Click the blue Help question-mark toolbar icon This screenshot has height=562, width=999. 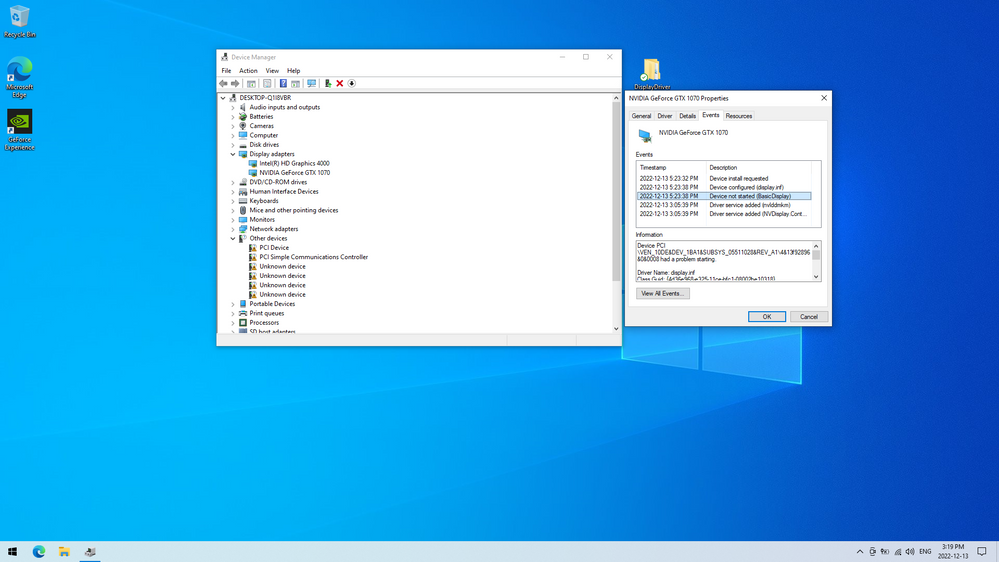coord(283,83)
